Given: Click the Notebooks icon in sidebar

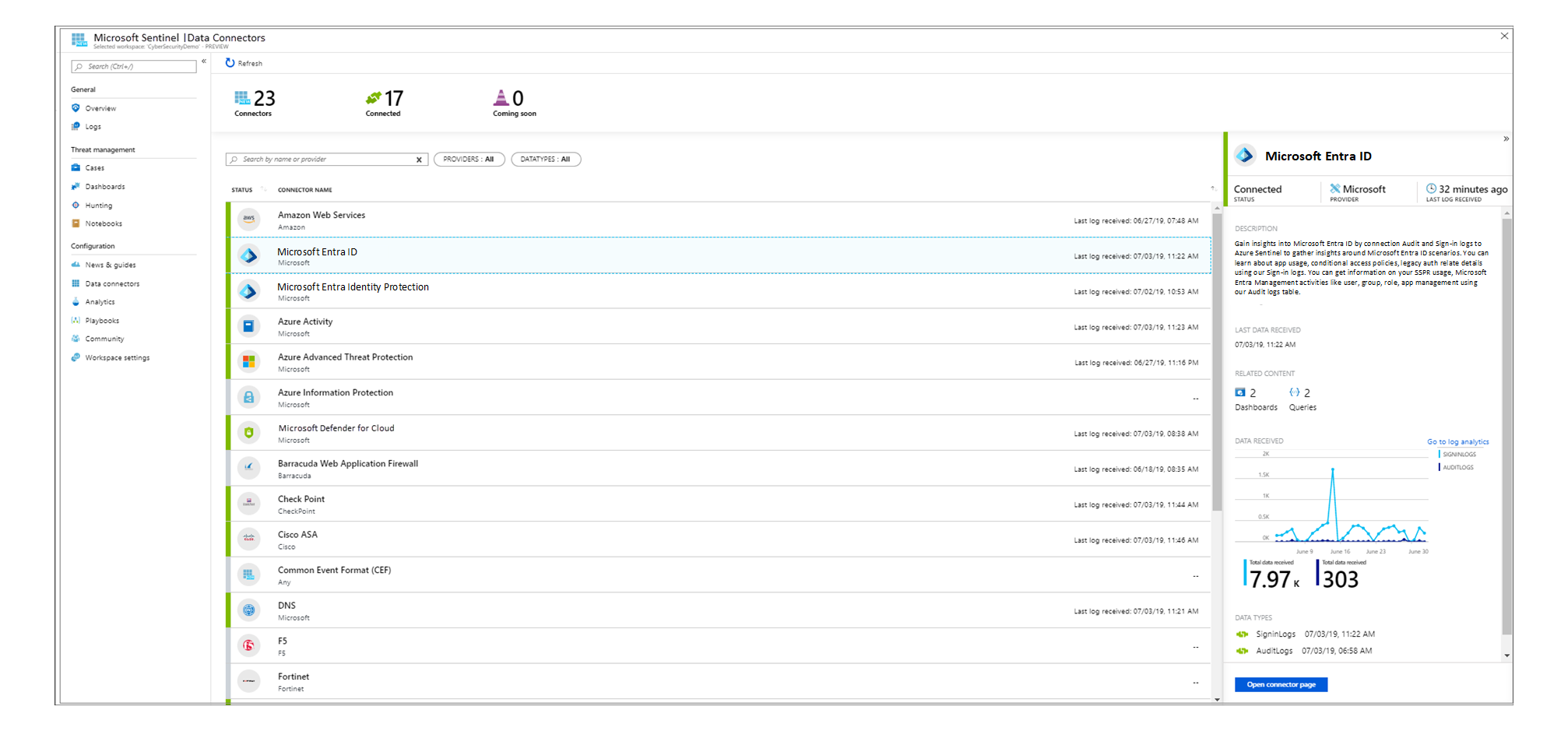Looking at the screenshot, I should 76,223.
